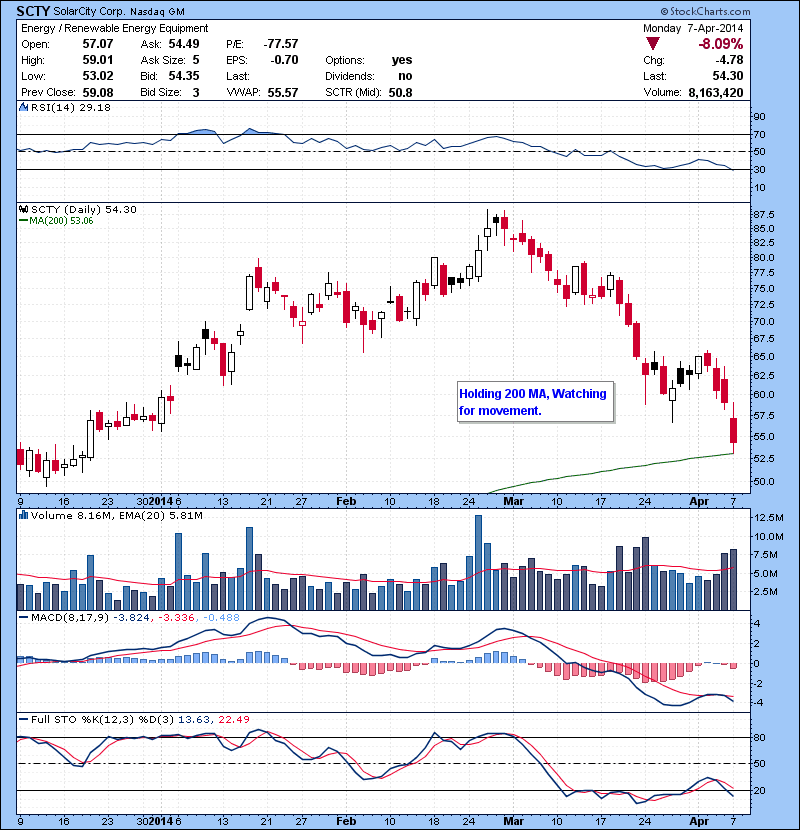Click the Dividends no value
The image size is (800, 830).
pyautogui.click(x=405, y=76)
